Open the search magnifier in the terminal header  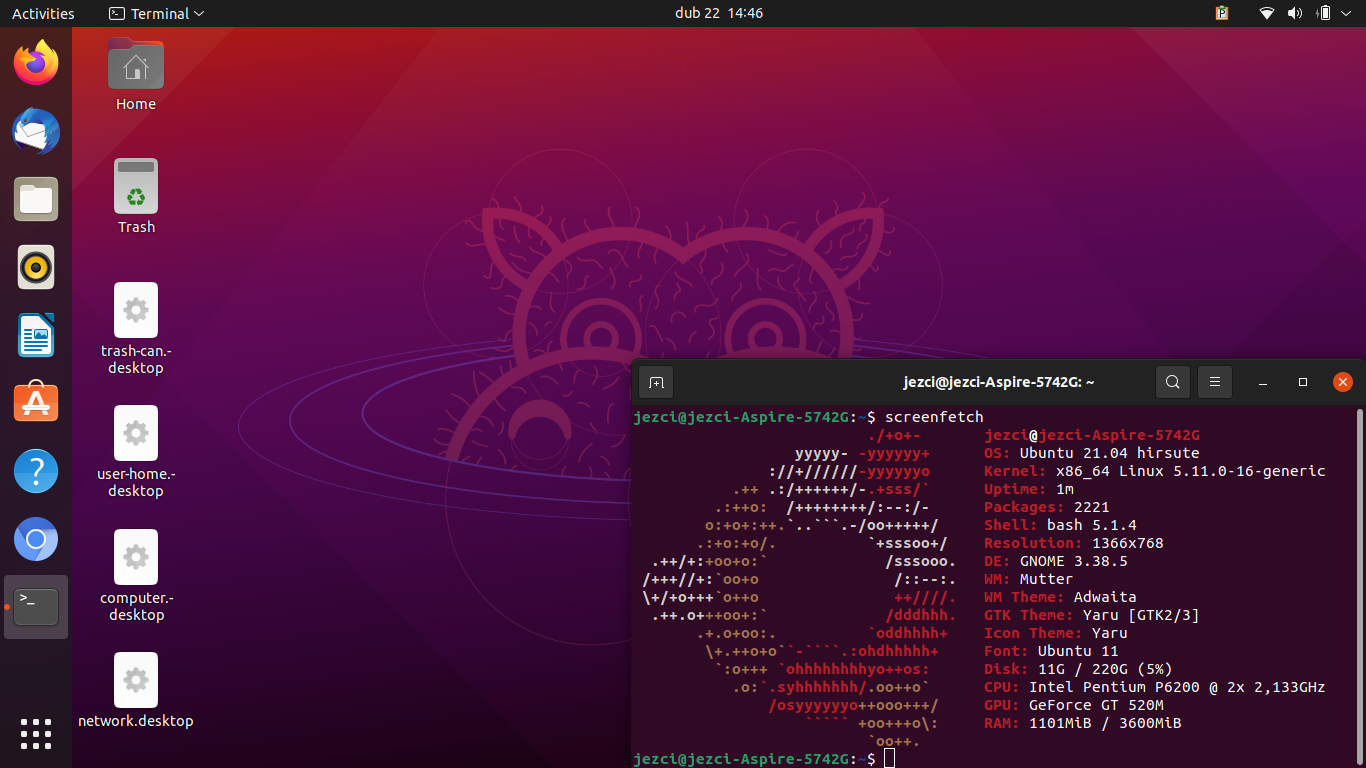pyautogui.click(x=1172, y=382)
